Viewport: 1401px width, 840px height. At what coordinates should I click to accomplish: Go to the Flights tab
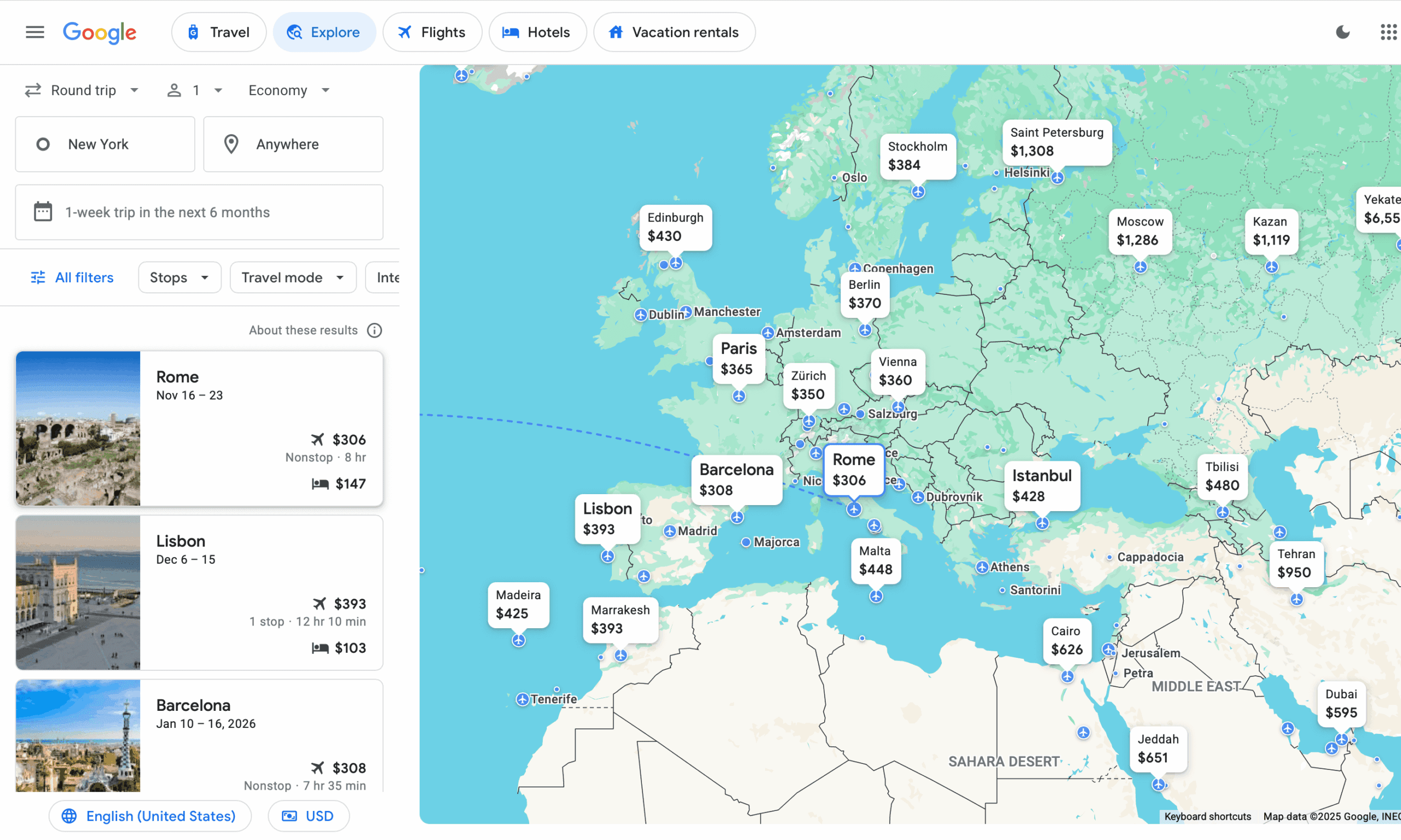pos(432,32)
